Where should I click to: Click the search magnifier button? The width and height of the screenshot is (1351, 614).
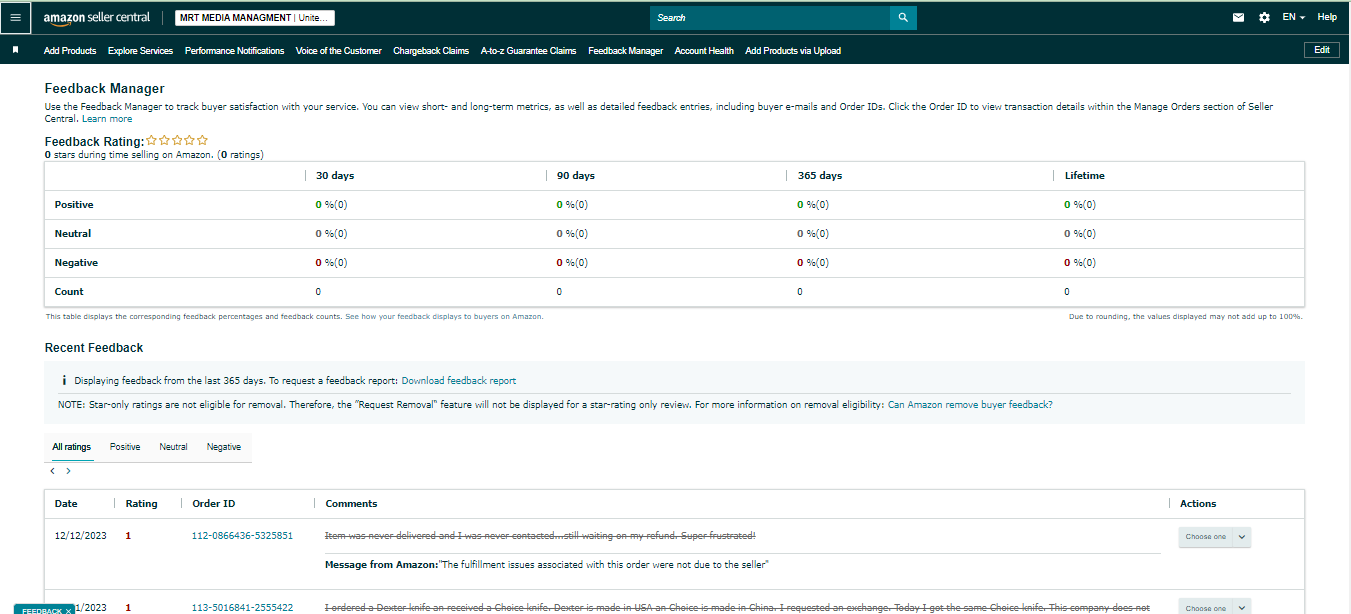point(903,17)
